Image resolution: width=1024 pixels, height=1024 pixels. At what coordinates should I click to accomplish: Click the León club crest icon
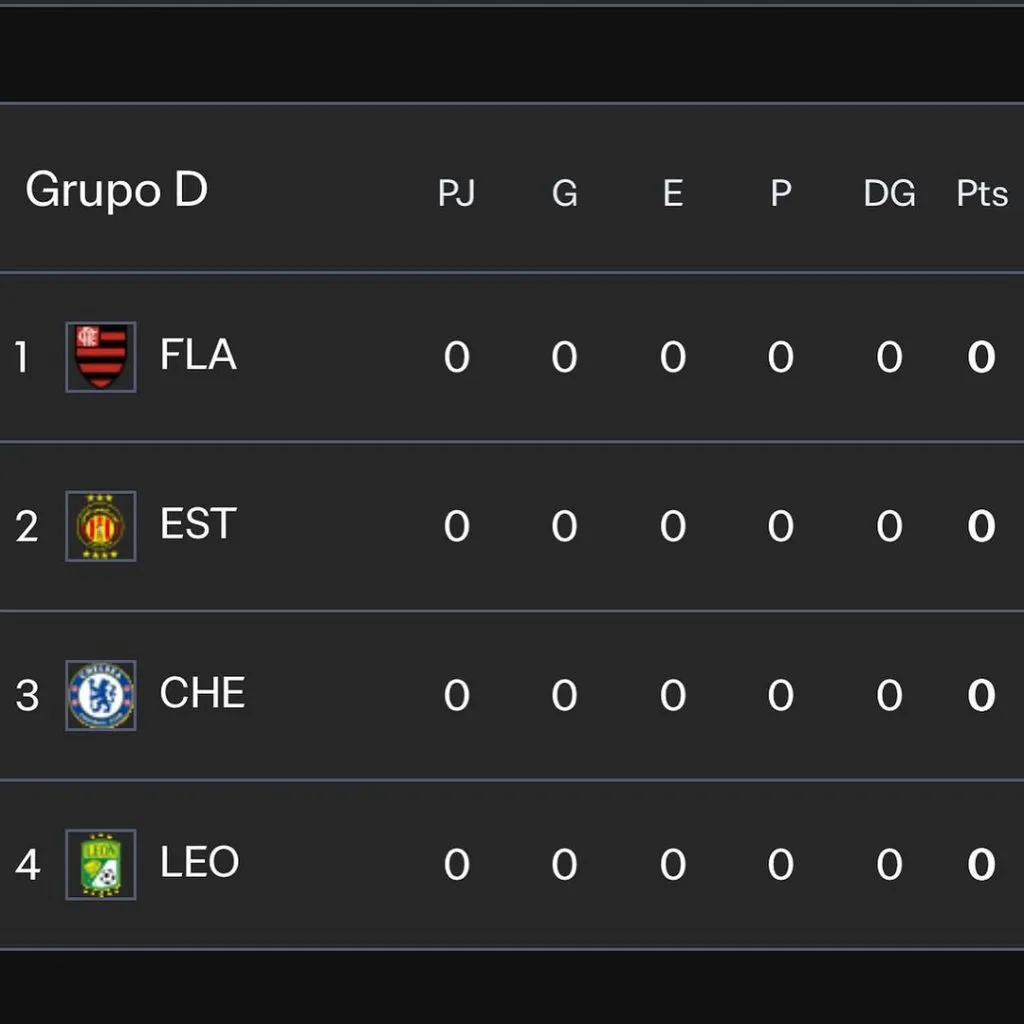(101, 864)
